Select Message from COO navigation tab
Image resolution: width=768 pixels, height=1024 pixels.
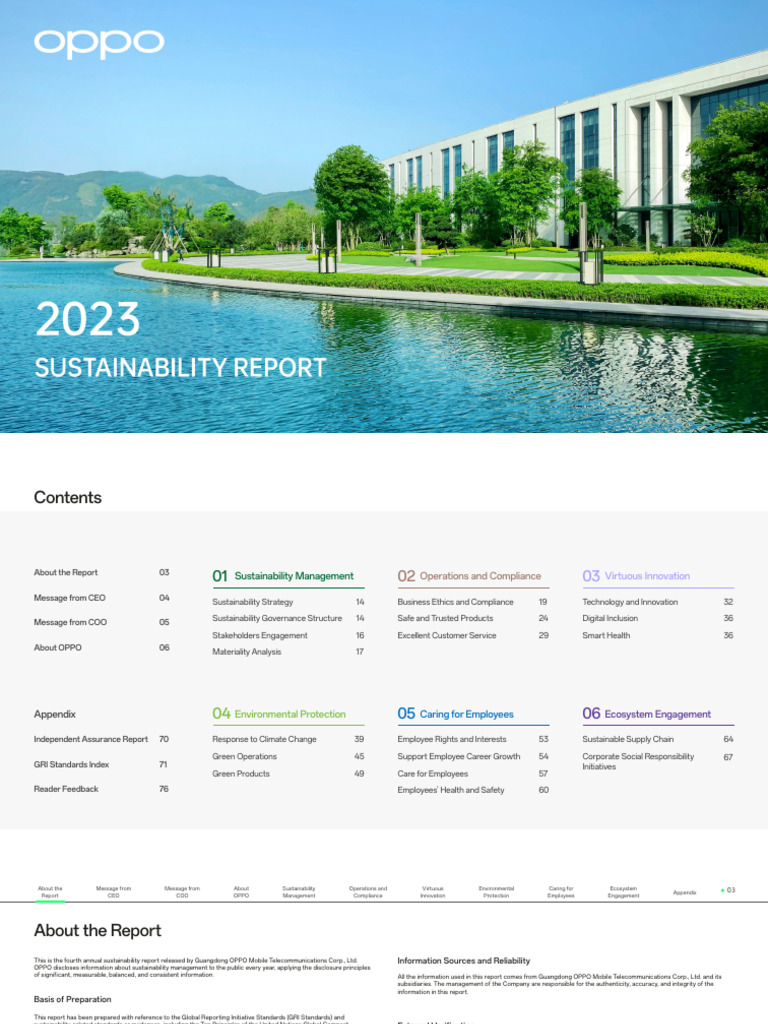182,892
